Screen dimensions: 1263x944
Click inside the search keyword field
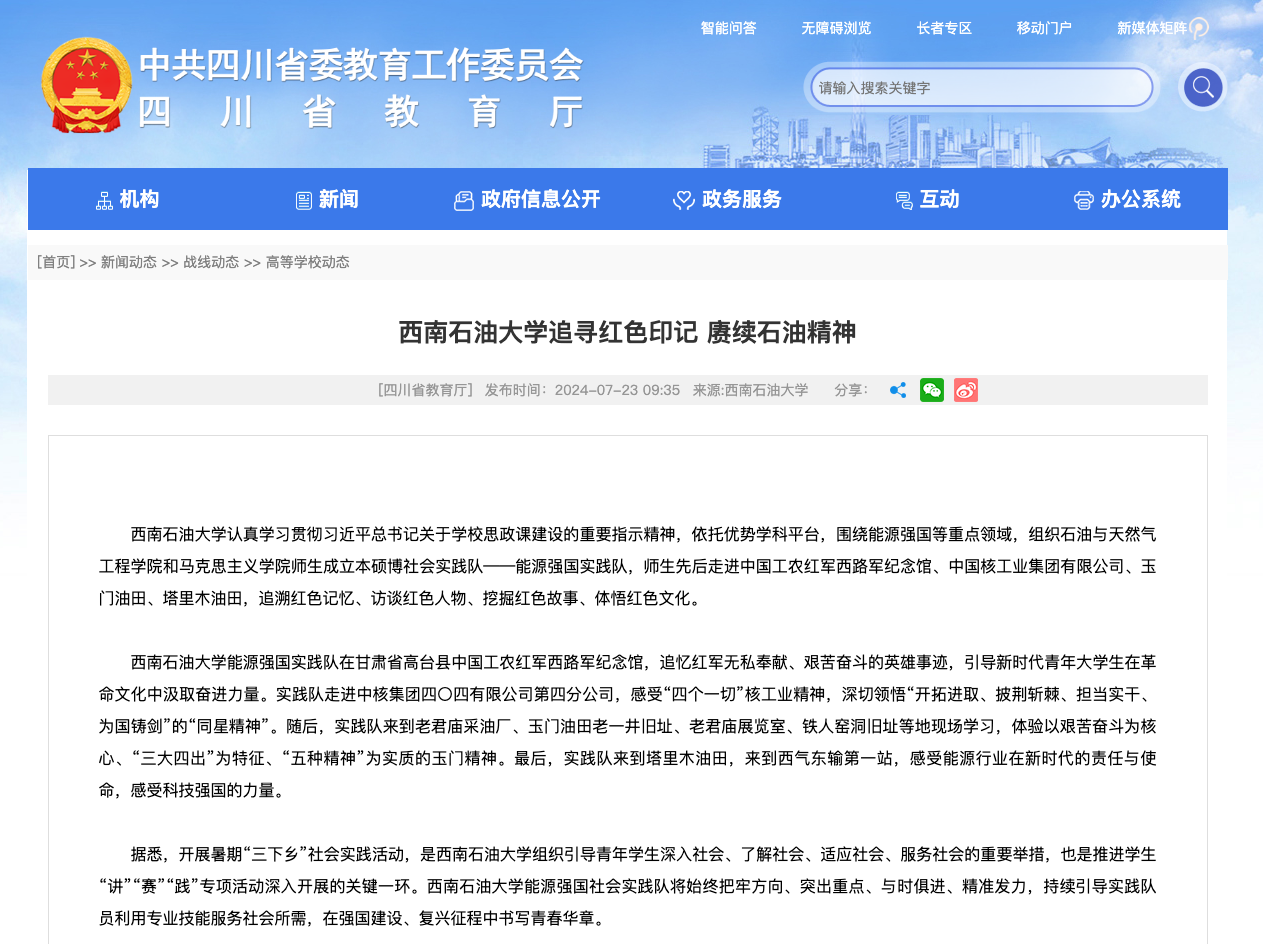(x=980, y=87)
